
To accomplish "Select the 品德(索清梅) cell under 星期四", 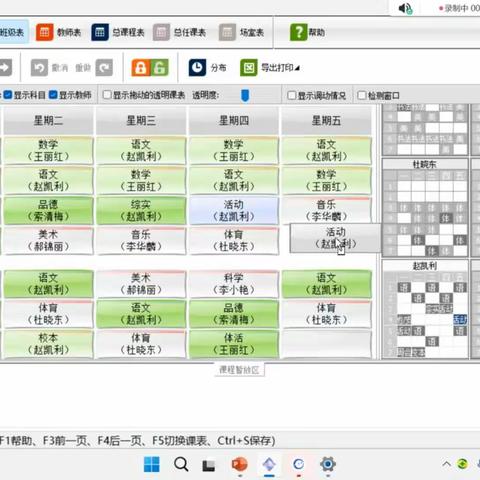I will tap(234, 314).
